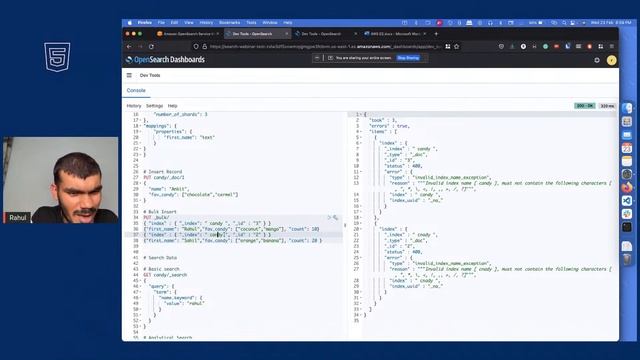The width and height of the screenshot is (640, 360).
Task: Open Finder from the dock
Action: coord(627,108)
